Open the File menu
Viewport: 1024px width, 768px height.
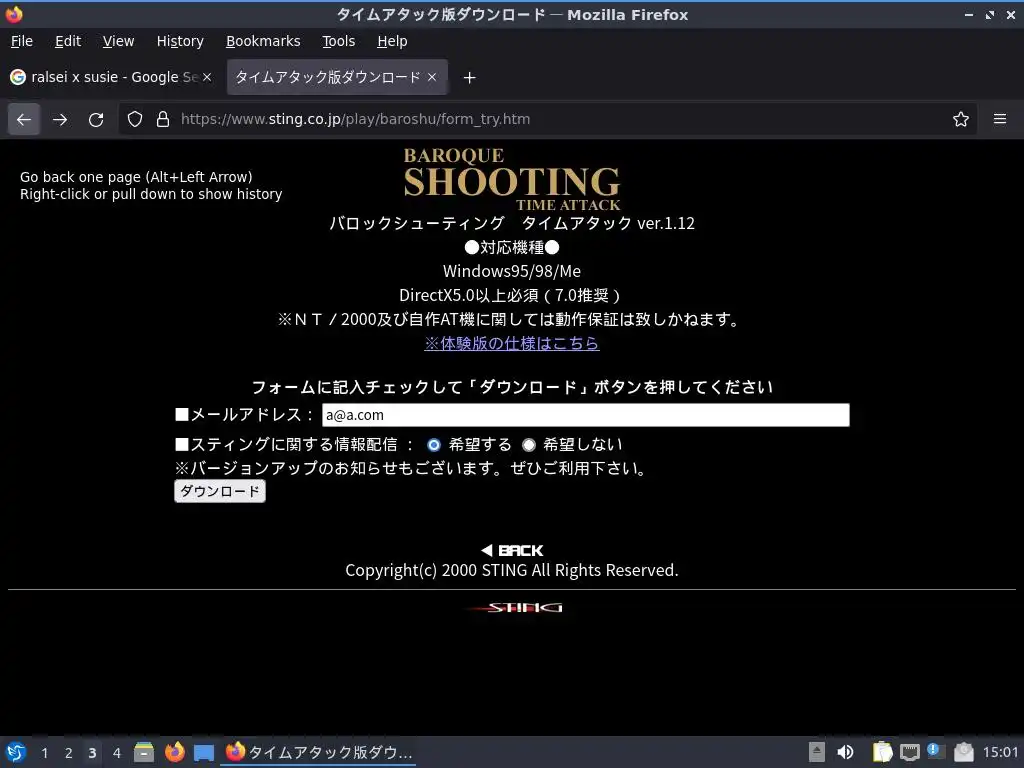[22, 41]
